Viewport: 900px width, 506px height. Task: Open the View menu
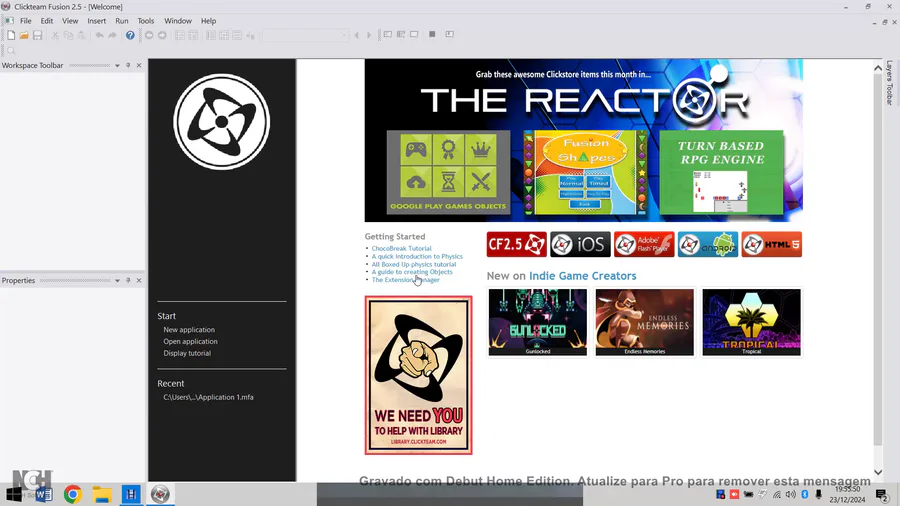coord(70,21)
